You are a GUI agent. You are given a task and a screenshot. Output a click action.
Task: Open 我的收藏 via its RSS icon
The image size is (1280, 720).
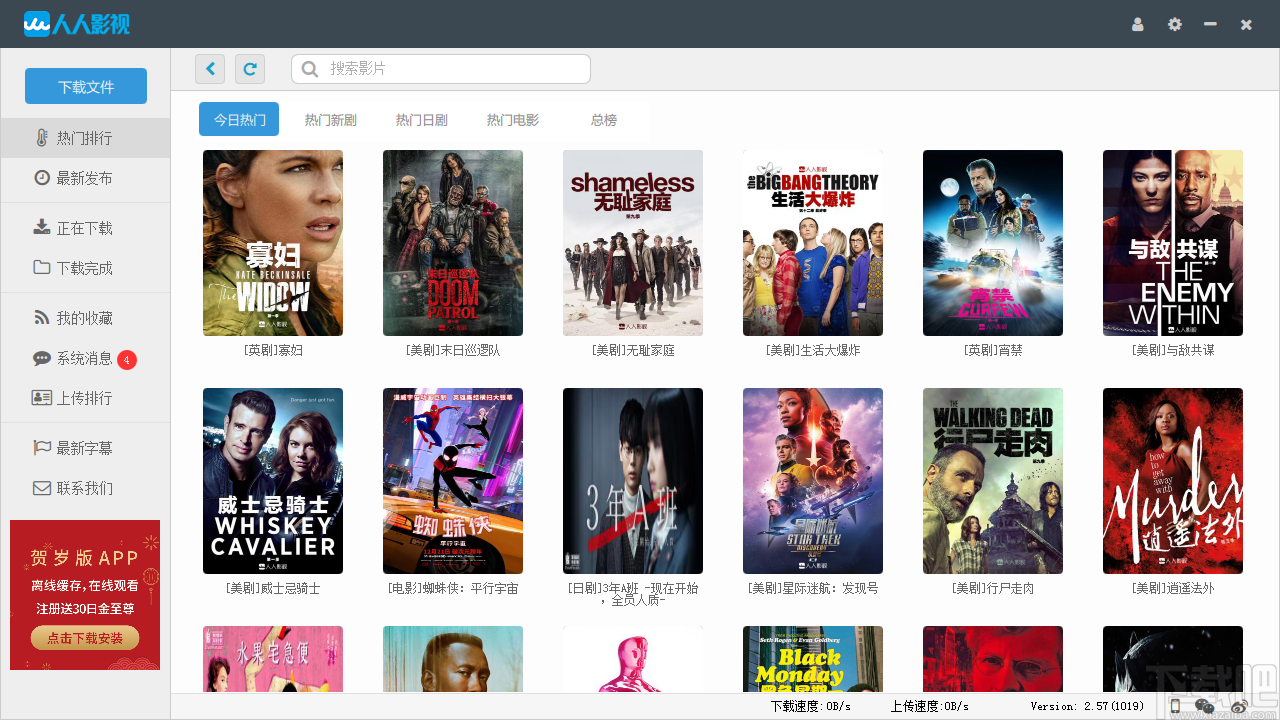(x=42, y=318)
